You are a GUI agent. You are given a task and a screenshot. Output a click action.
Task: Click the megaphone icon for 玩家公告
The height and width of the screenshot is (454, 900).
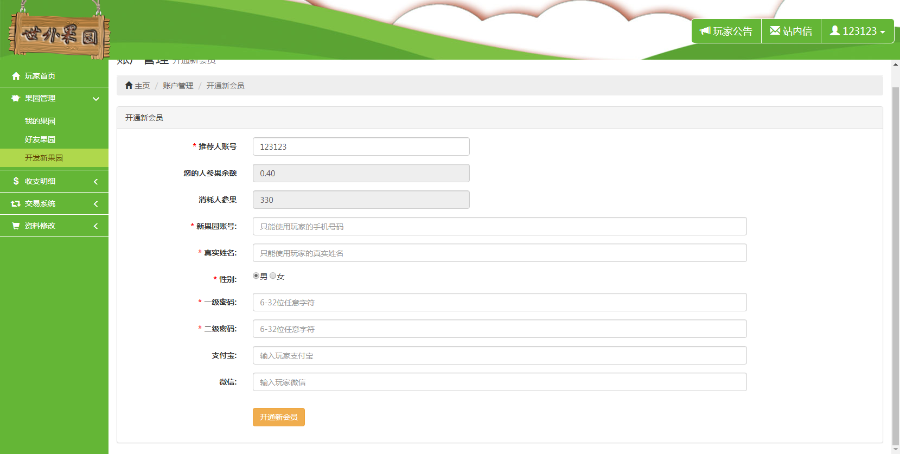click(705, 31)
